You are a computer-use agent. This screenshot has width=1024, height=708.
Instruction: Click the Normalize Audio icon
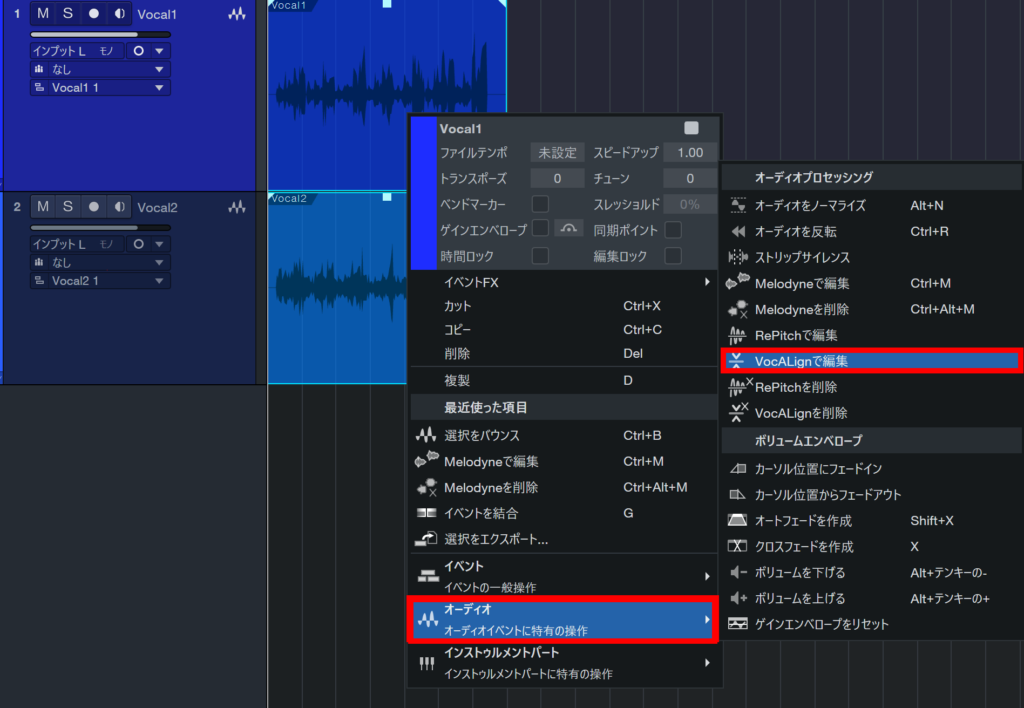(x=738, y=205)
